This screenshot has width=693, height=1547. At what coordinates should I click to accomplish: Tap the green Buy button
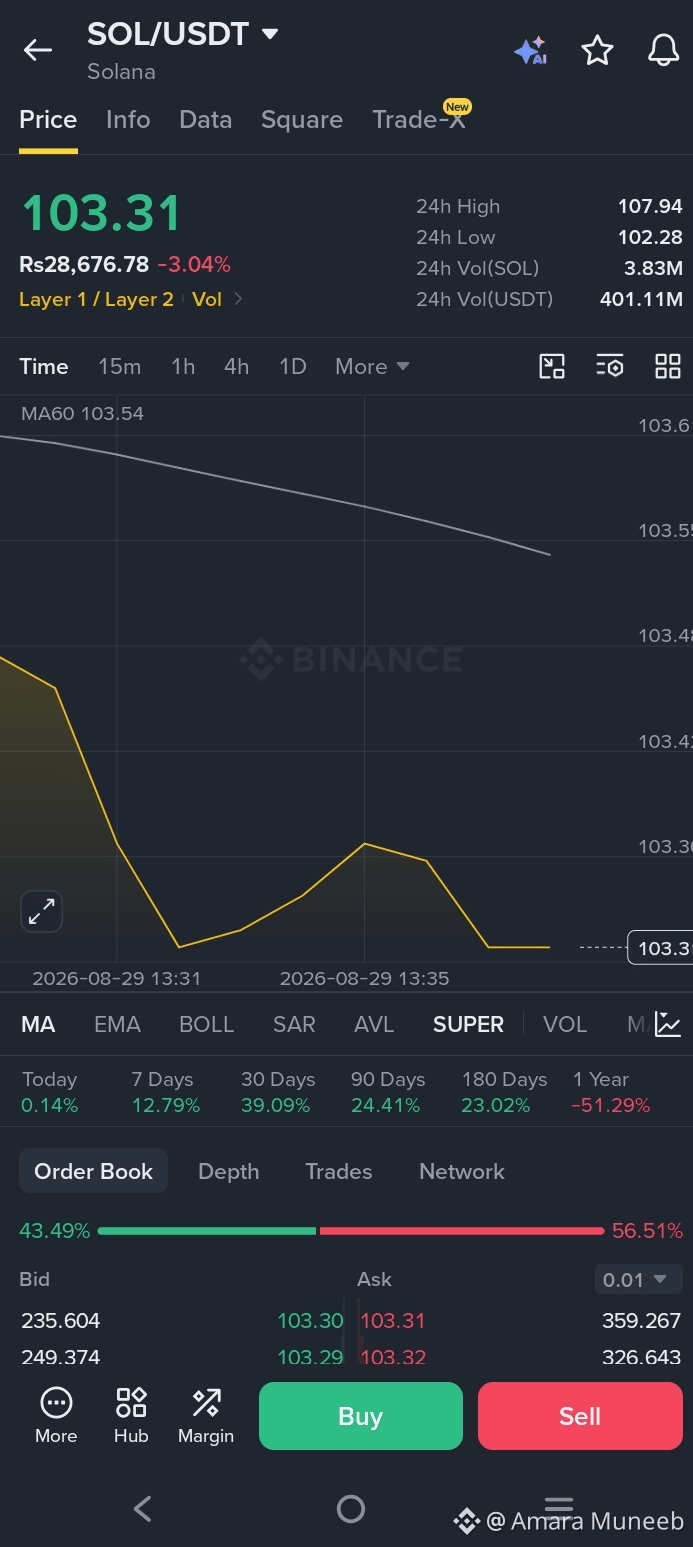coord(361,1416)
